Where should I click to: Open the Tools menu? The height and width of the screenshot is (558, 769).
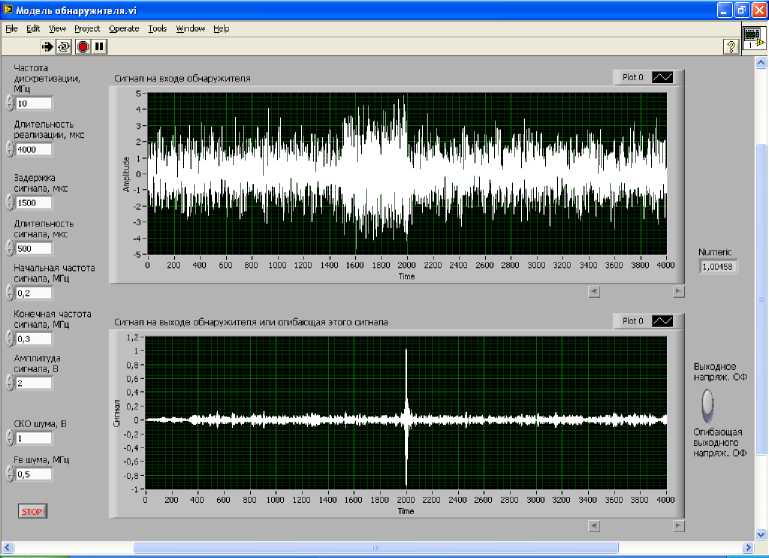(157, 29)
